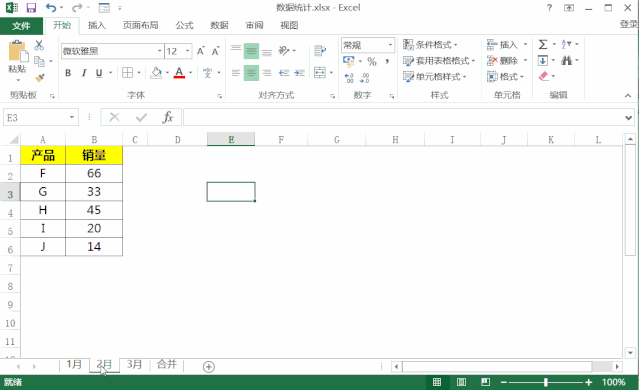This screenshot has height=390, width=639.
Task: Open font color dropdown arrow
Action: pyautogui.click(x=190, y=73)
